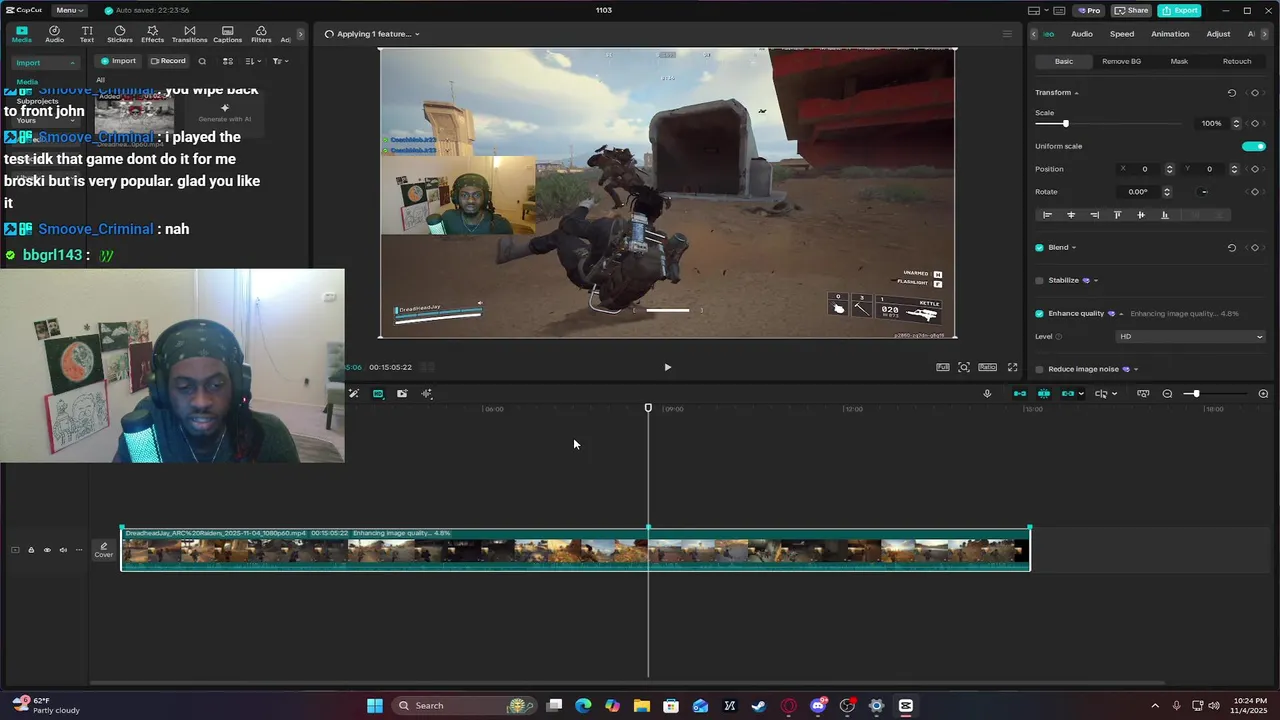Select the Remove BG sub-tab

[x=1121, y=61]
